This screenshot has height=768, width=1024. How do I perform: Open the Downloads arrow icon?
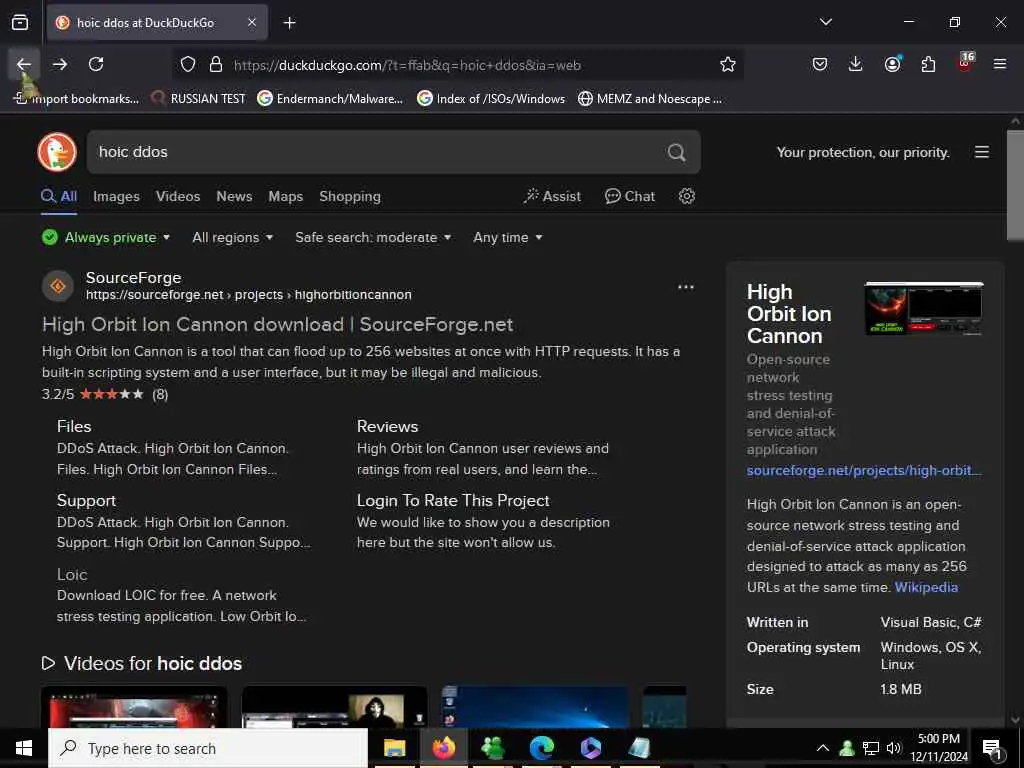(856, 64)
